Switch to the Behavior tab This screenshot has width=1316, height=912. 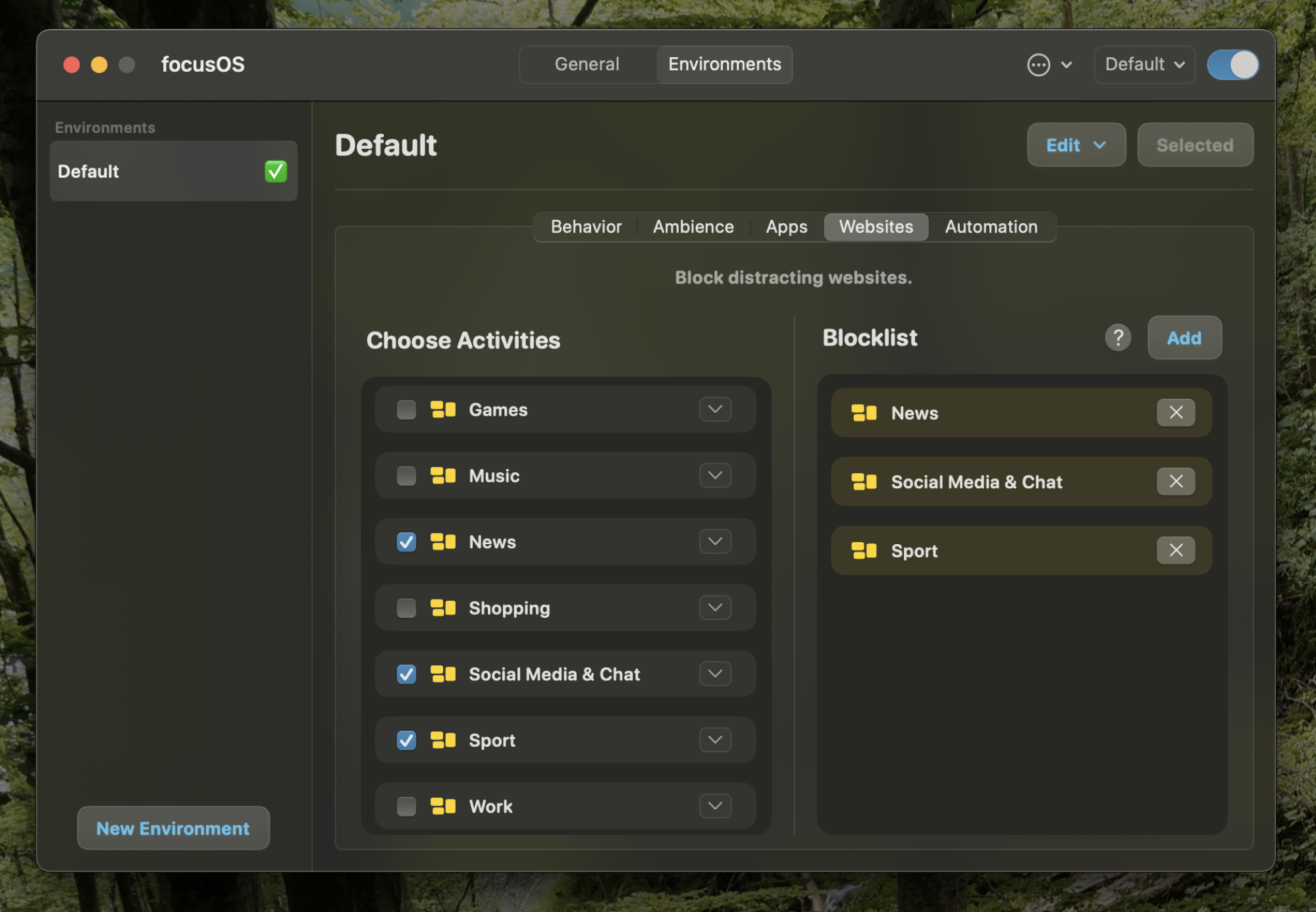point(585,226)
